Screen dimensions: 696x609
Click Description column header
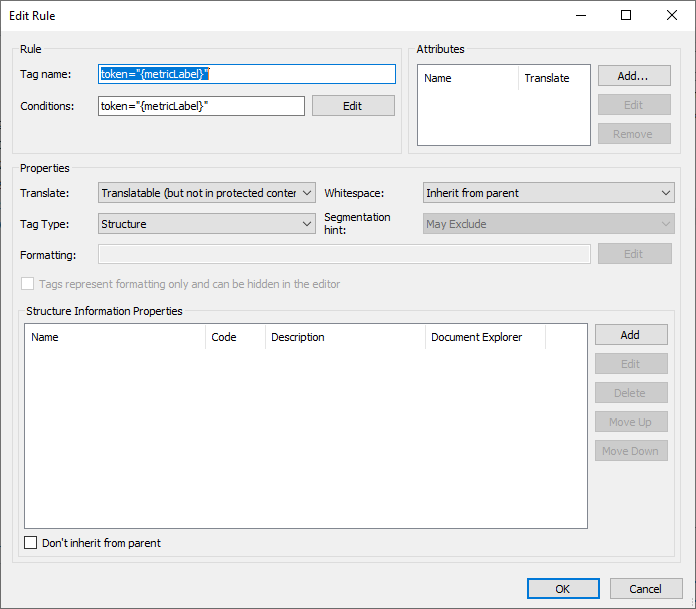tap(345, 337)
